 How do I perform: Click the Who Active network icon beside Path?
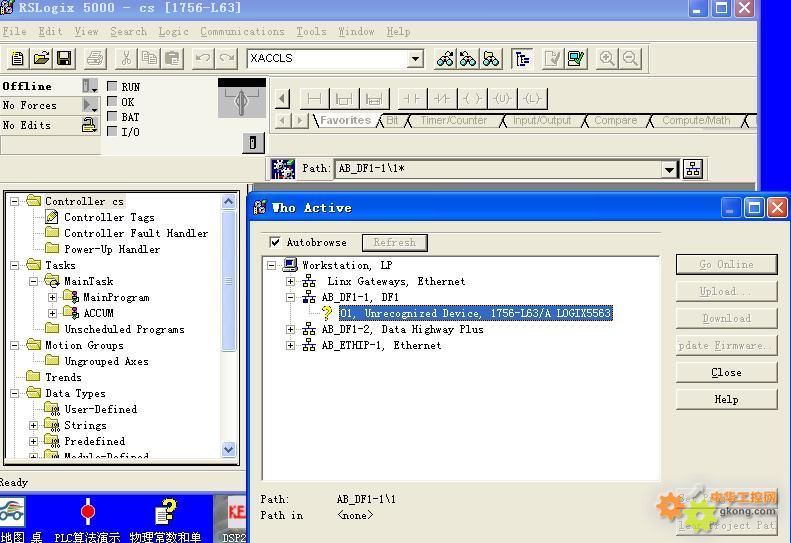693,169
